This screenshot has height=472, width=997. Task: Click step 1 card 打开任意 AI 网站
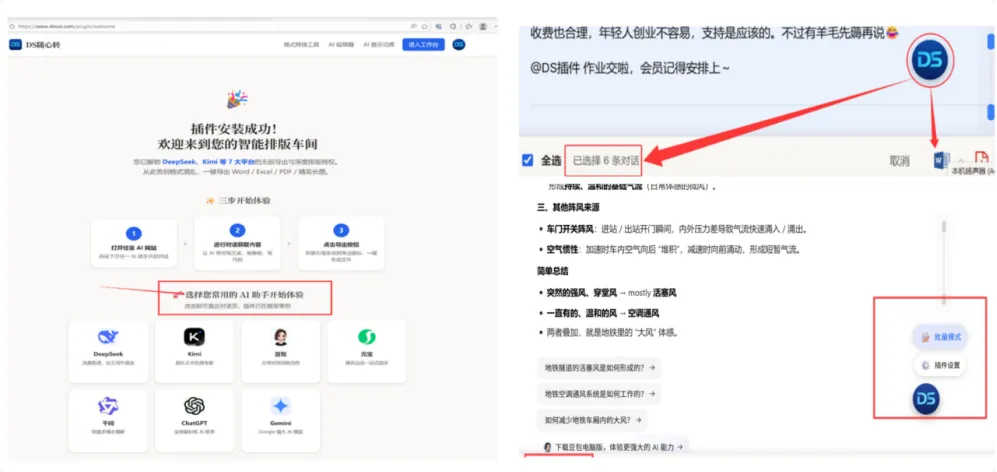134,243
